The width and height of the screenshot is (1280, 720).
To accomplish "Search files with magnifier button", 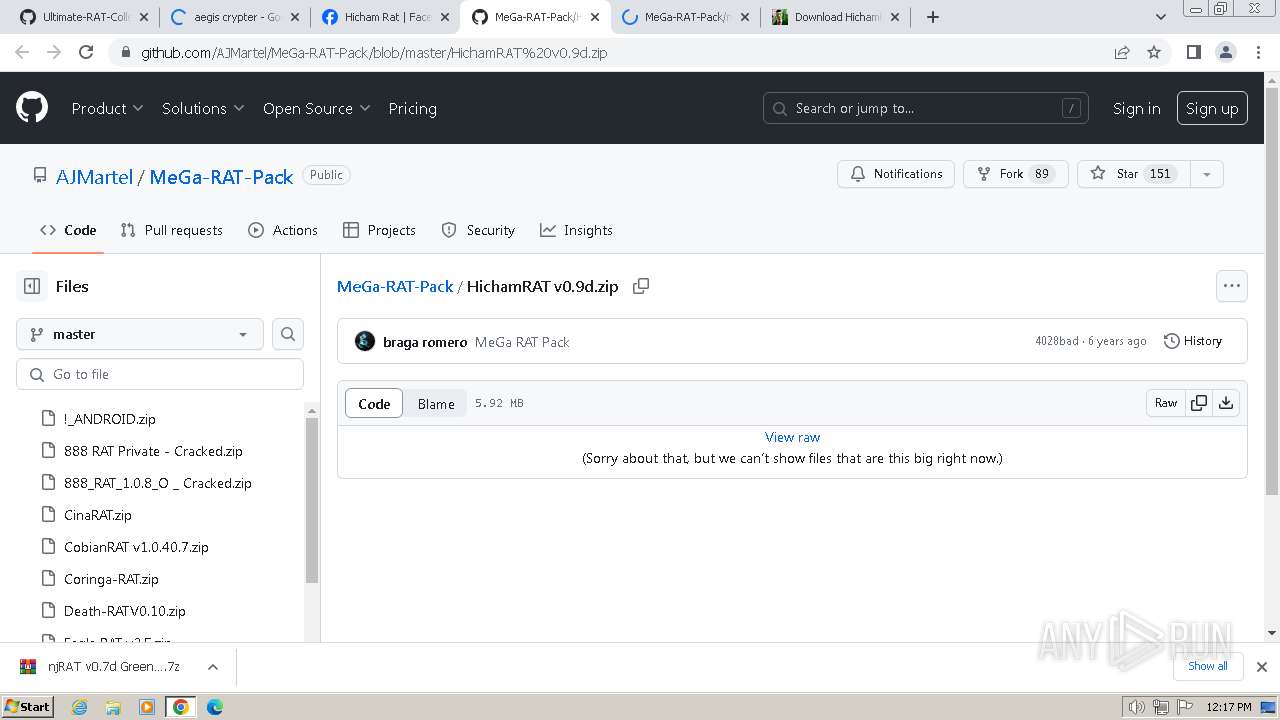I will click(288, 334).
